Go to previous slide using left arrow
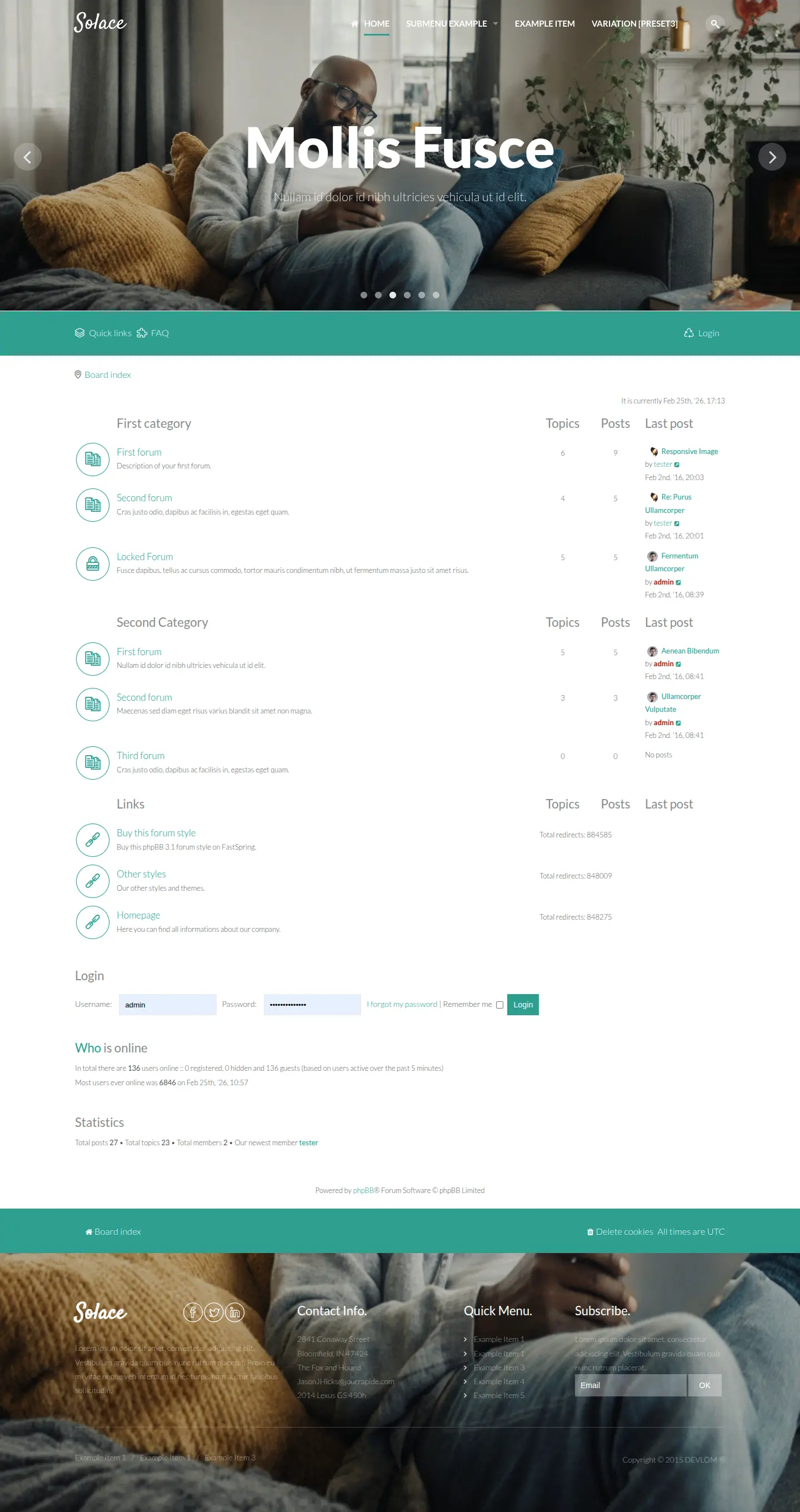Screen dimensions: 800x1512 coord(28,157)
